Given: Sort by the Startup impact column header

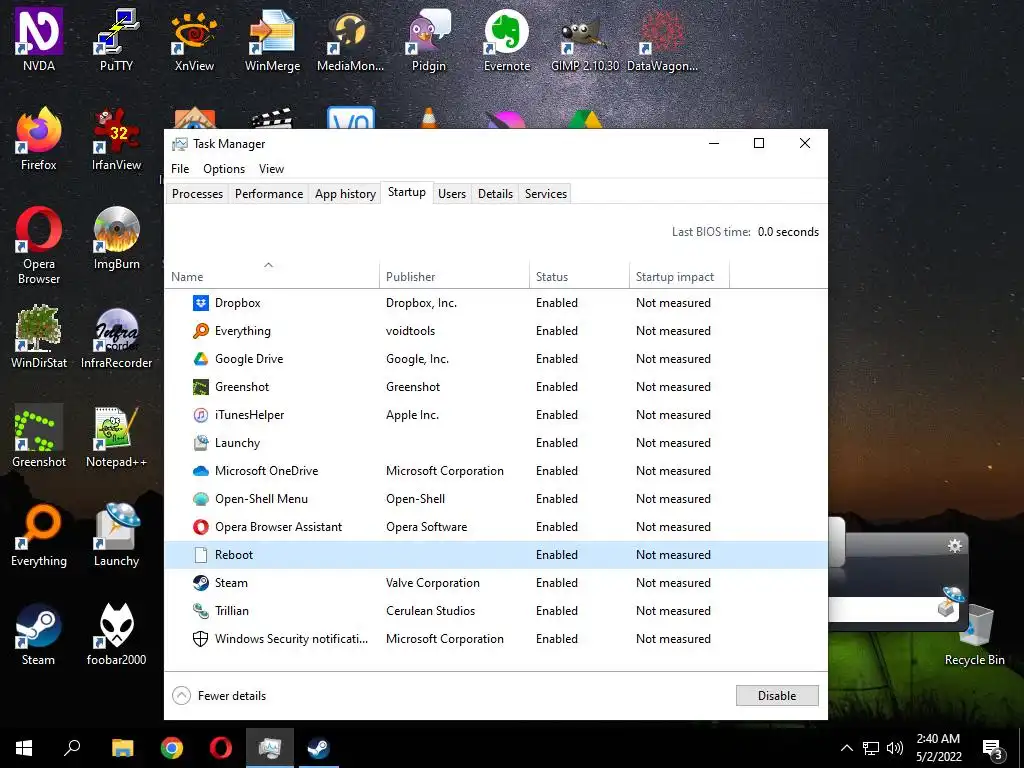Looking at the screenshot, I should pos(679,276).
